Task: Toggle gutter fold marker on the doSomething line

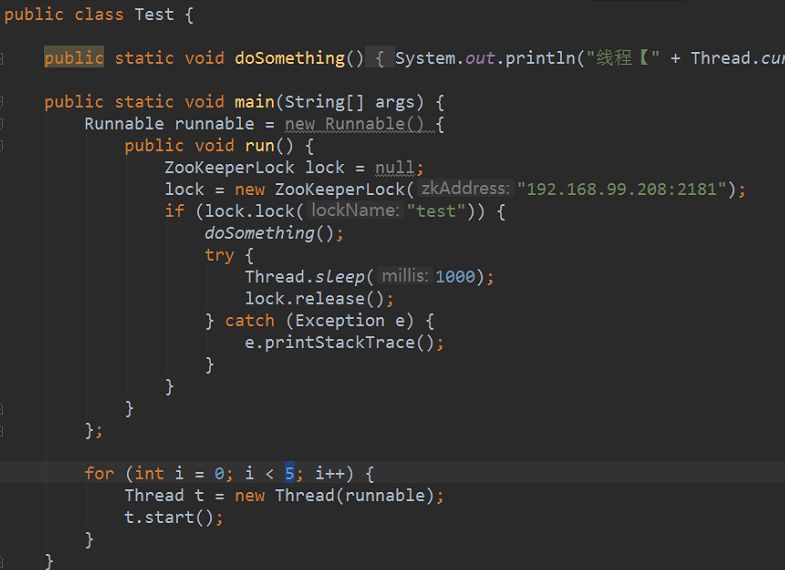Action: tap(2, 59)
